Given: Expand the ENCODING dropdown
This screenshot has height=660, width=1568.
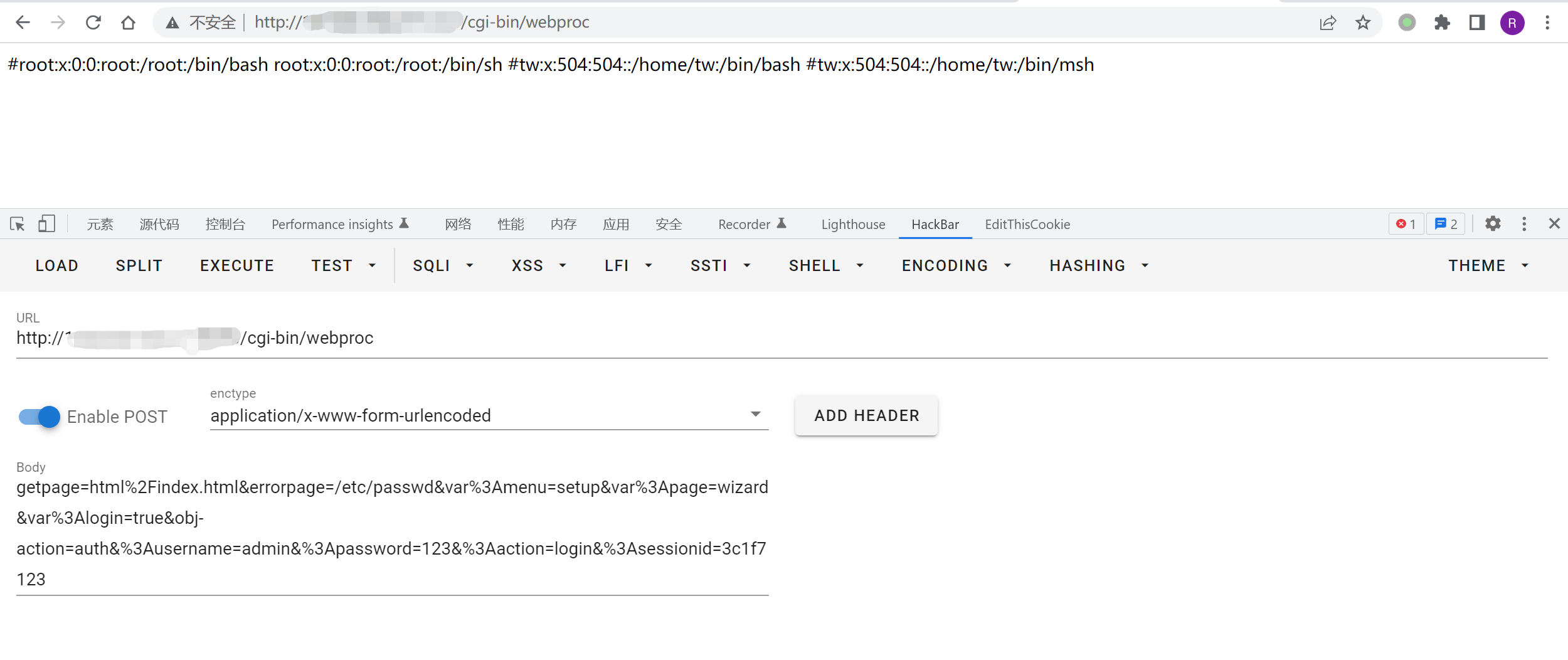Looking at the screenshot, I should [956, 266].
